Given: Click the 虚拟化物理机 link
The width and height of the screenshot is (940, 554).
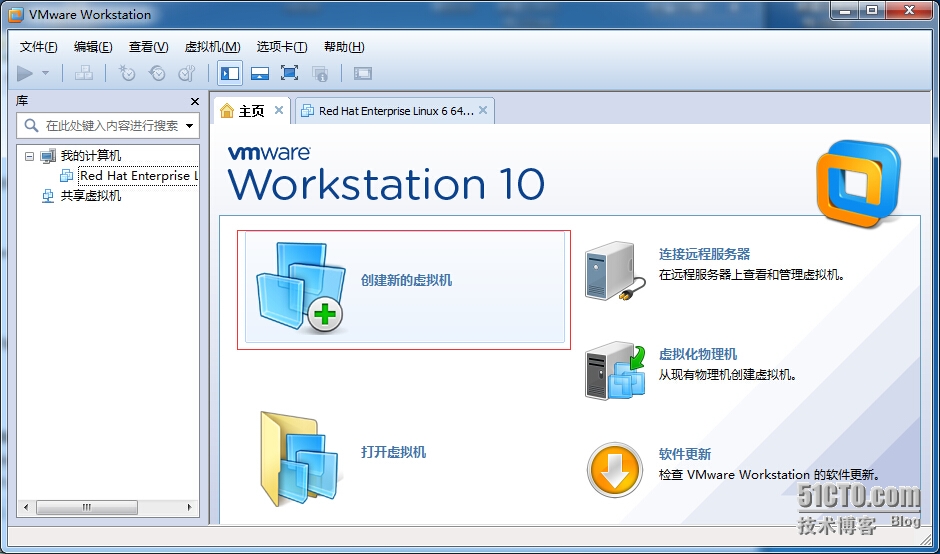Looking at the screenshot, I should pyautogui.click(x=698, y=354).
